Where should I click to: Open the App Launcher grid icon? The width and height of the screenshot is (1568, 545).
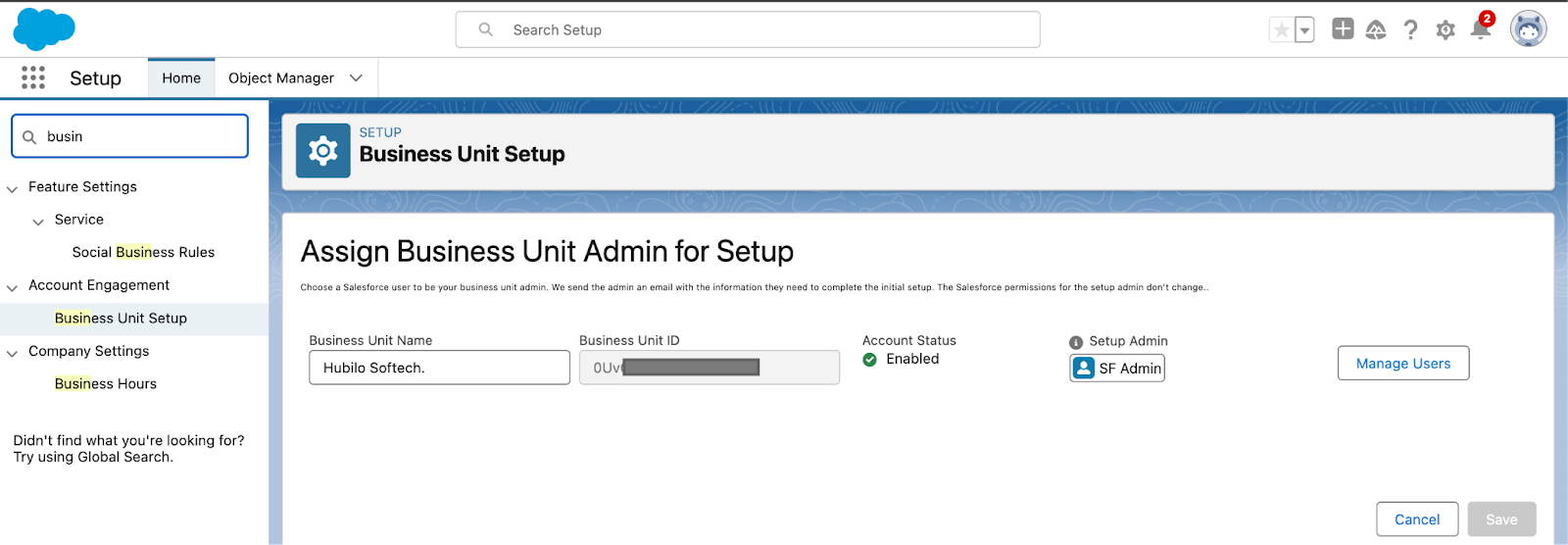[x=33, y=78]
